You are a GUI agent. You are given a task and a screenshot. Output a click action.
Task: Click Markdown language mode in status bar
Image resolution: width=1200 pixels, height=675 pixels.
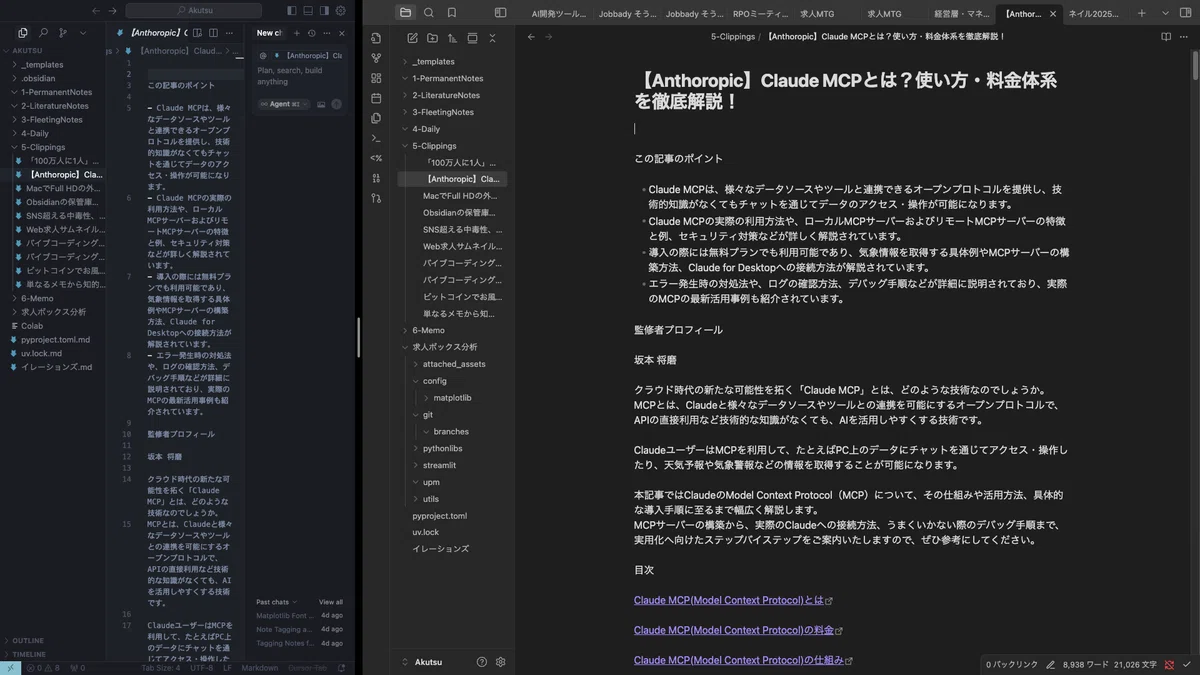tap(260, 668)
